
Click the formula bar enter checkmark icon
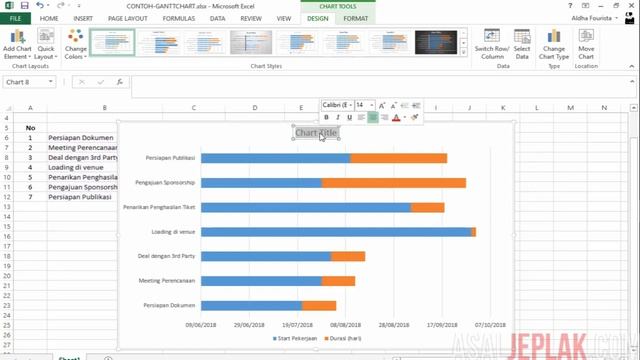pos(100,82)
